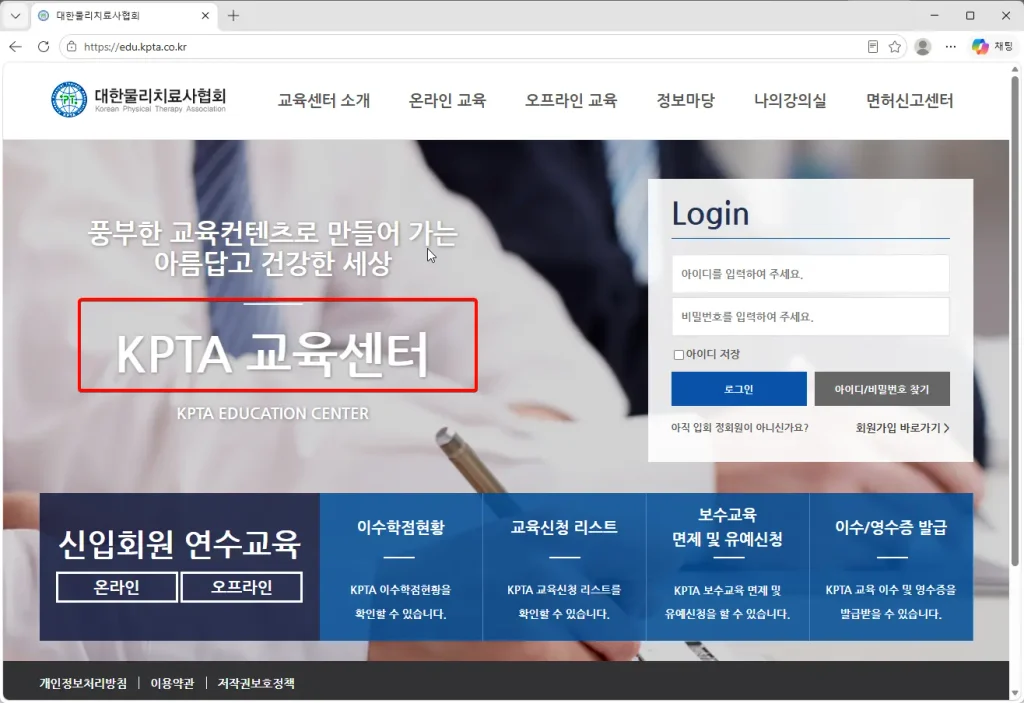Open 이용약관 footer link
The image size is (1024, 703).
click(172, 683)
